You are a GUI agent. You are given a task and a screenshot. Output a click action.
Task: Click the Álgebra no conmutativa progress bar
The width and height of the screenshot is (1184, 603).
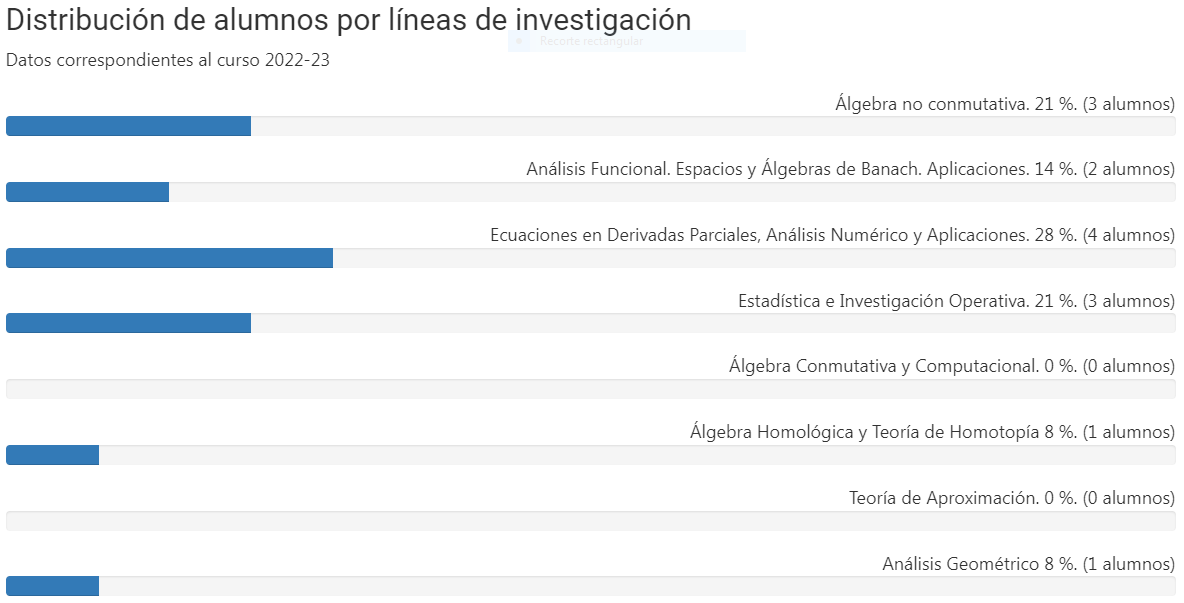[x=128, y=126]
